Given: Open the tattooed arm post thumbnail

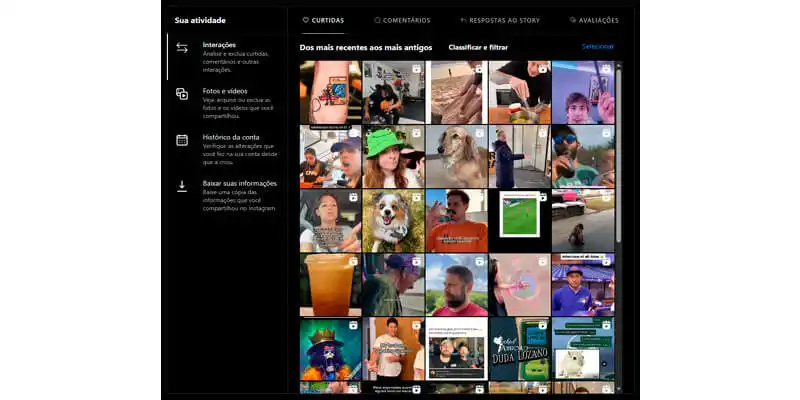Looking at the screenshot, I should [x=330, y=92].
